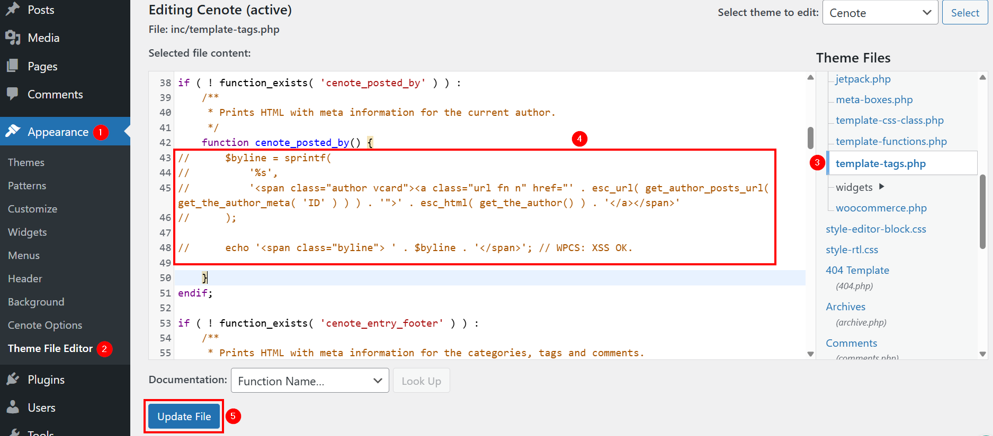Click the Appearance paintbrush icon

(x=13, y=132)
